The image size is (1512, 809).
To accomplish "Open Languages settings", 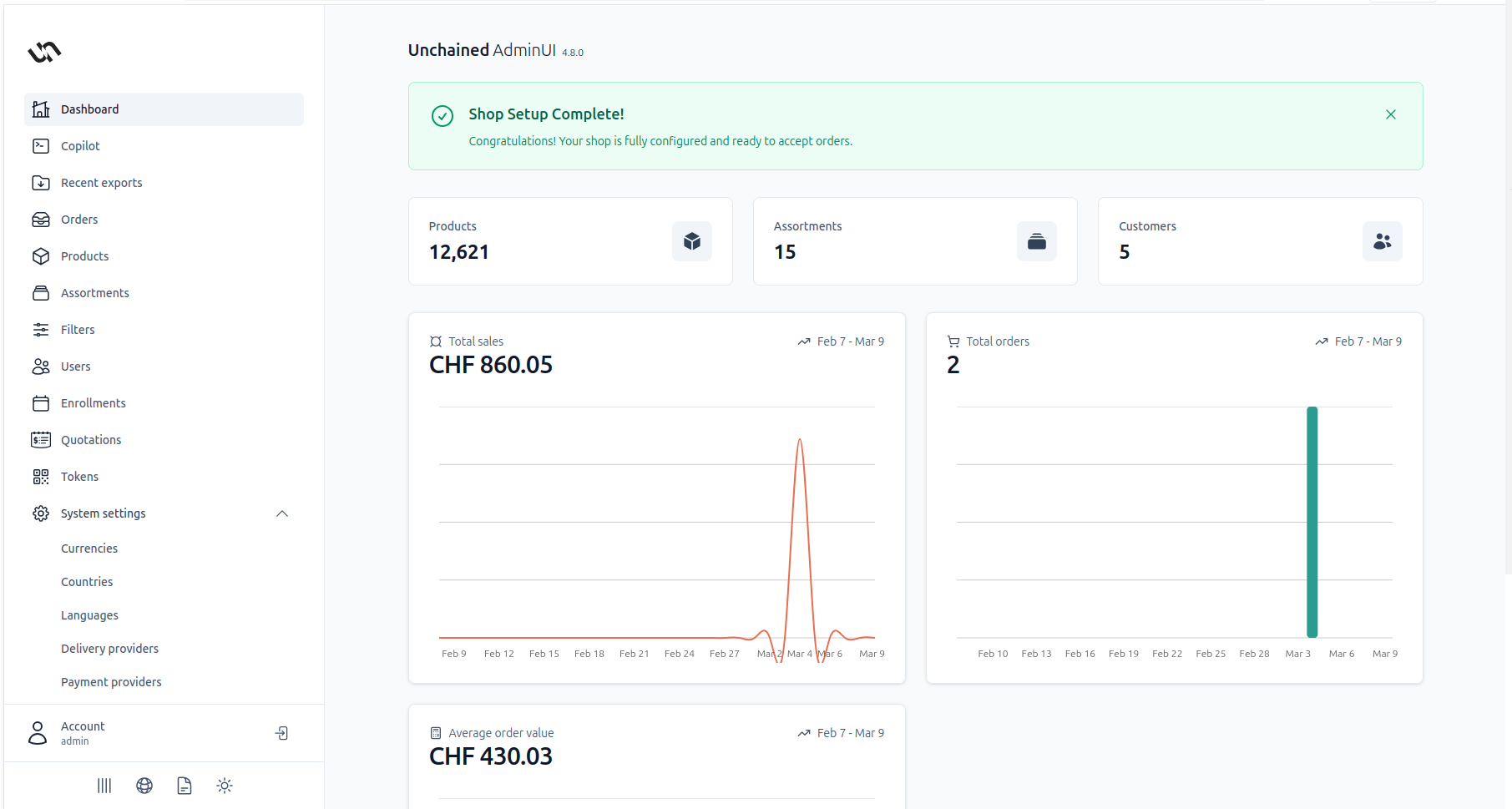I will 89,615.
